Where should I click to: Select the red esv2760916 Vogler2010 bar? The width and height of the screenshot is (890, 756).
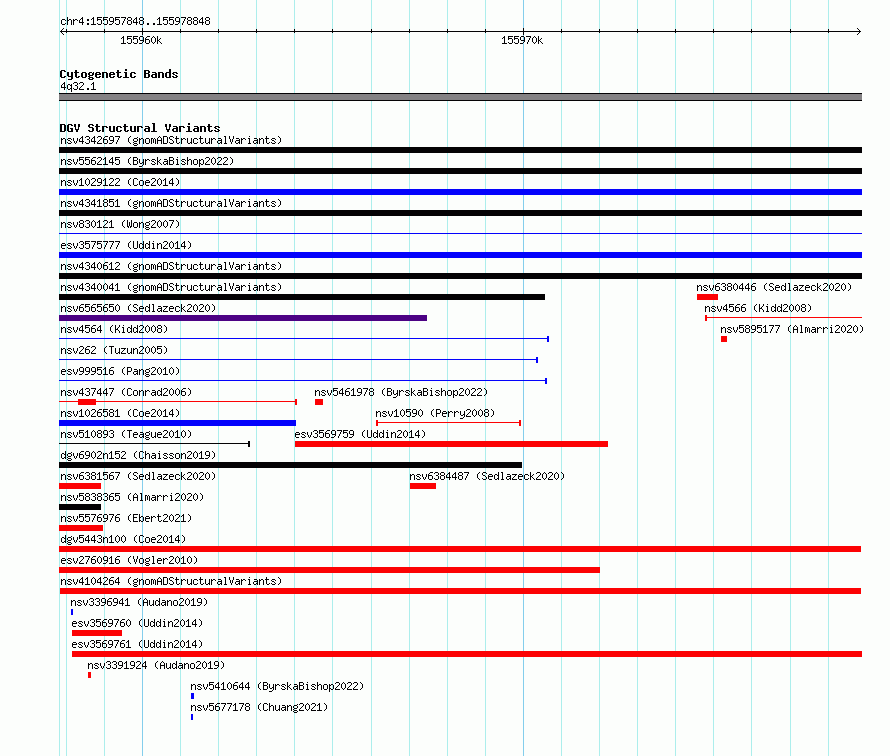pos(329,570)
